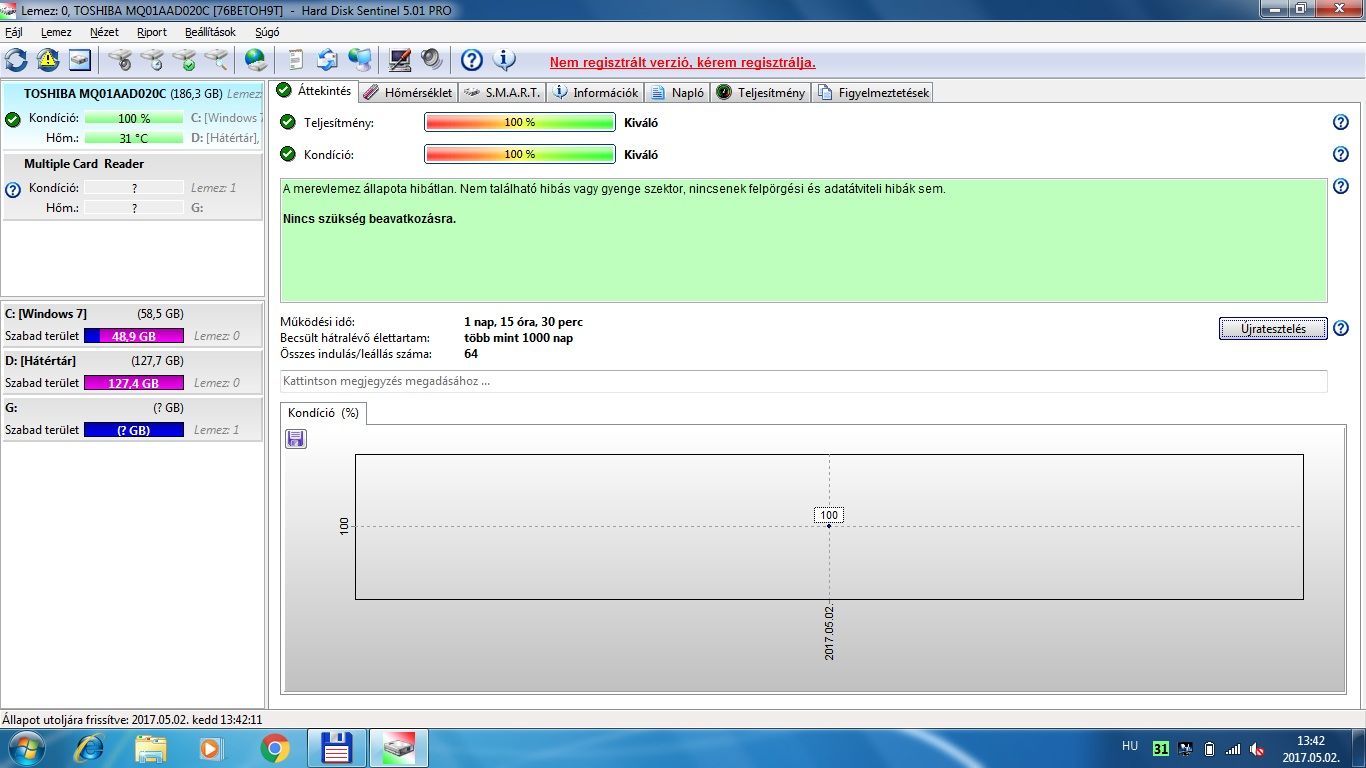Select the Napló tab
The width and height of the screenshot is (1366, 768).
click(x=679, y=92)
